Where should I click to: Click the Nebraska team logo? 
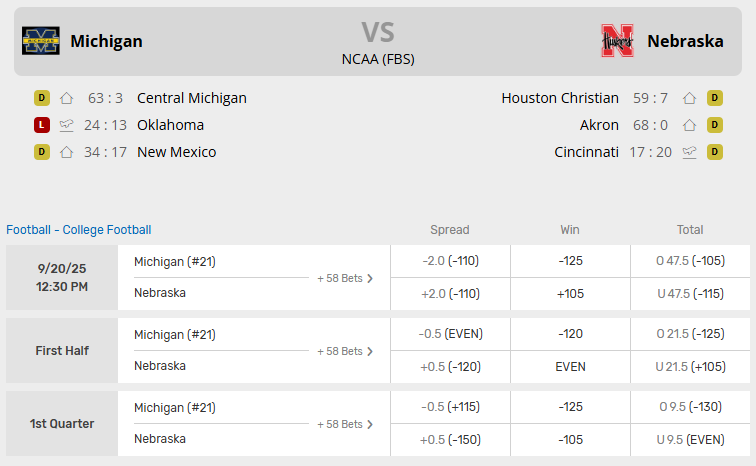tap(617, 41)
